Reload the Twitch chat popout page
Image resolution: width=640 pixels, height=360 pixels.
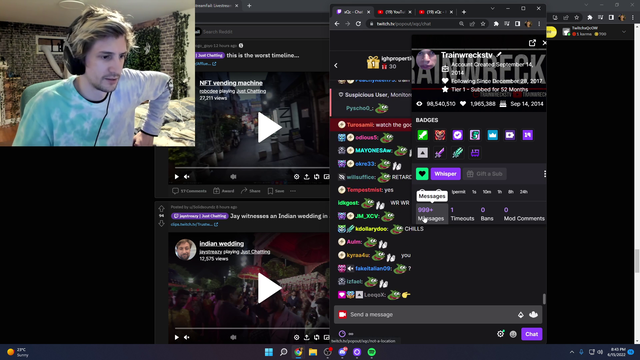358,24
